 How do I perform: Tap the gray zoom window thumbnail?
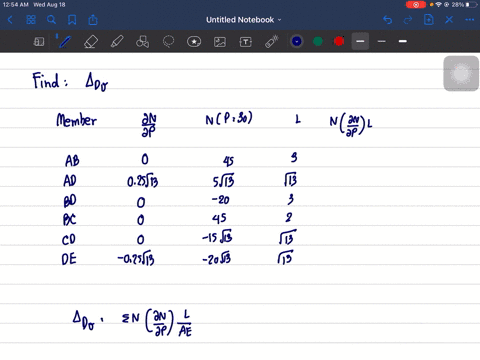click(461, 74)
